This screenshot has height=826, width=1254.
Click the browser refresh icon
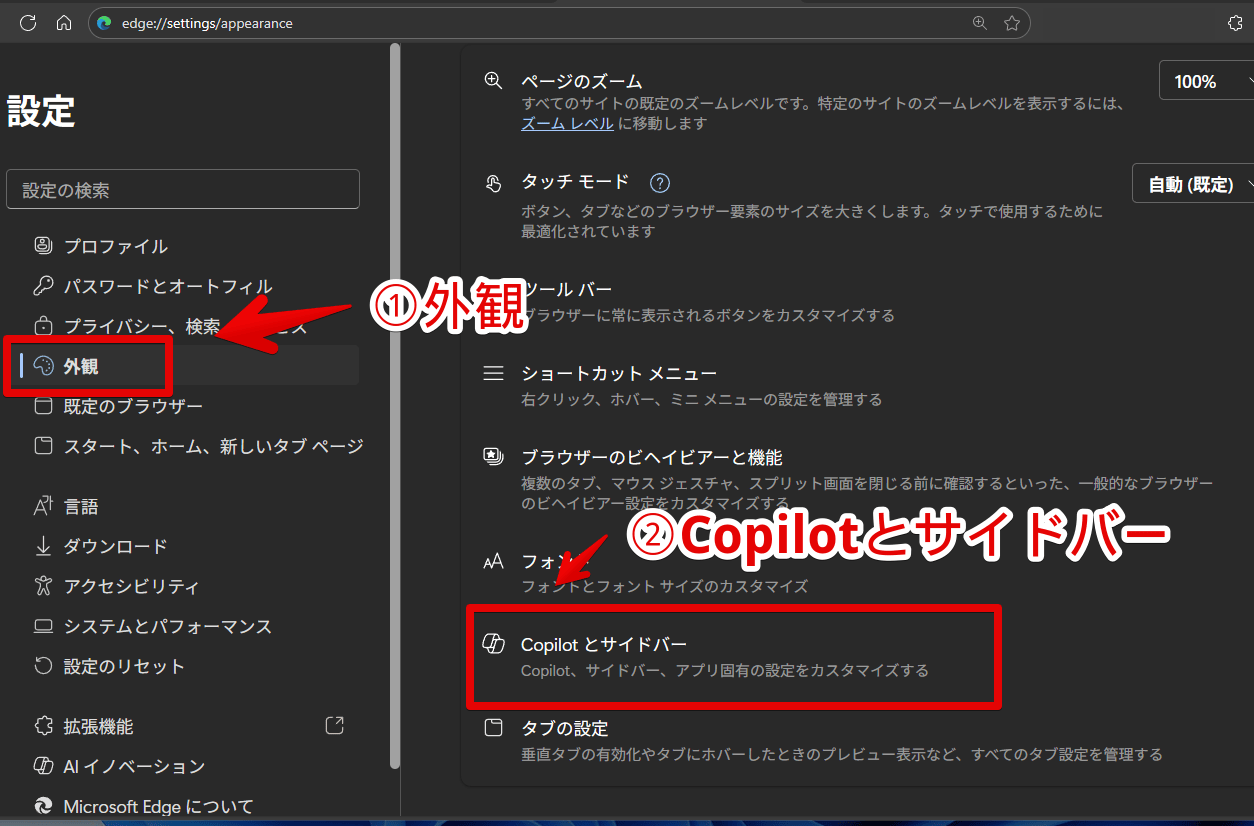28,22
